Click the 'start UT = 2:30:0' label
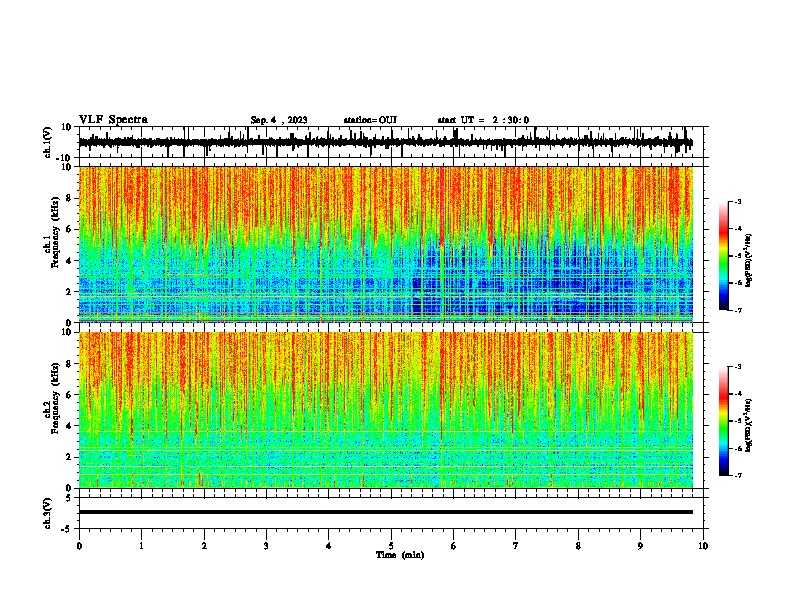This screenshot has width=792, height=612. (x=483, y=120)
